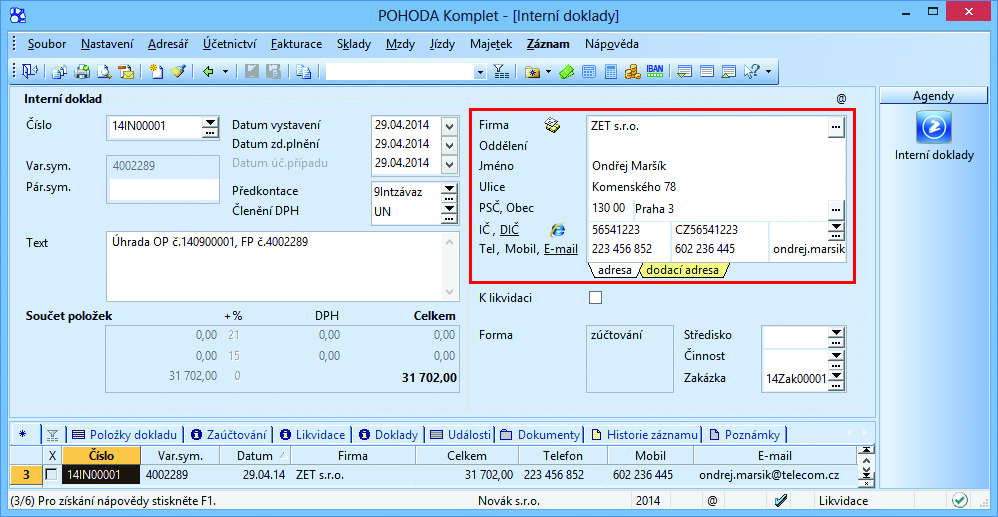Click the starred folder icon in toolbar
The height and width of the screenshot is (517, 998).
coord(533,72)
